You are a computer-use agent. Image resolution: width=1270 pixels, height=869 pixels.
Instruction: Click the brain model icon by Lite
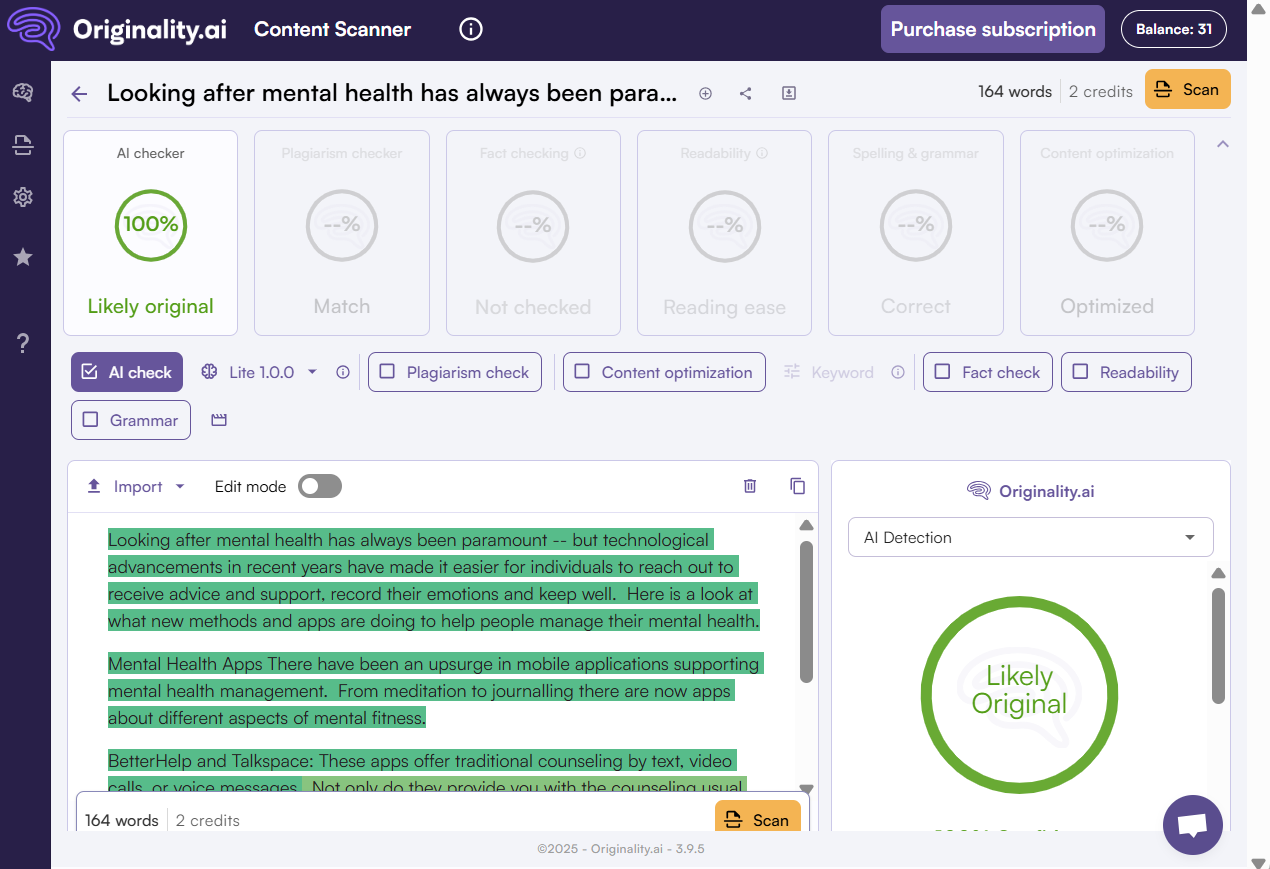[209, 372]
